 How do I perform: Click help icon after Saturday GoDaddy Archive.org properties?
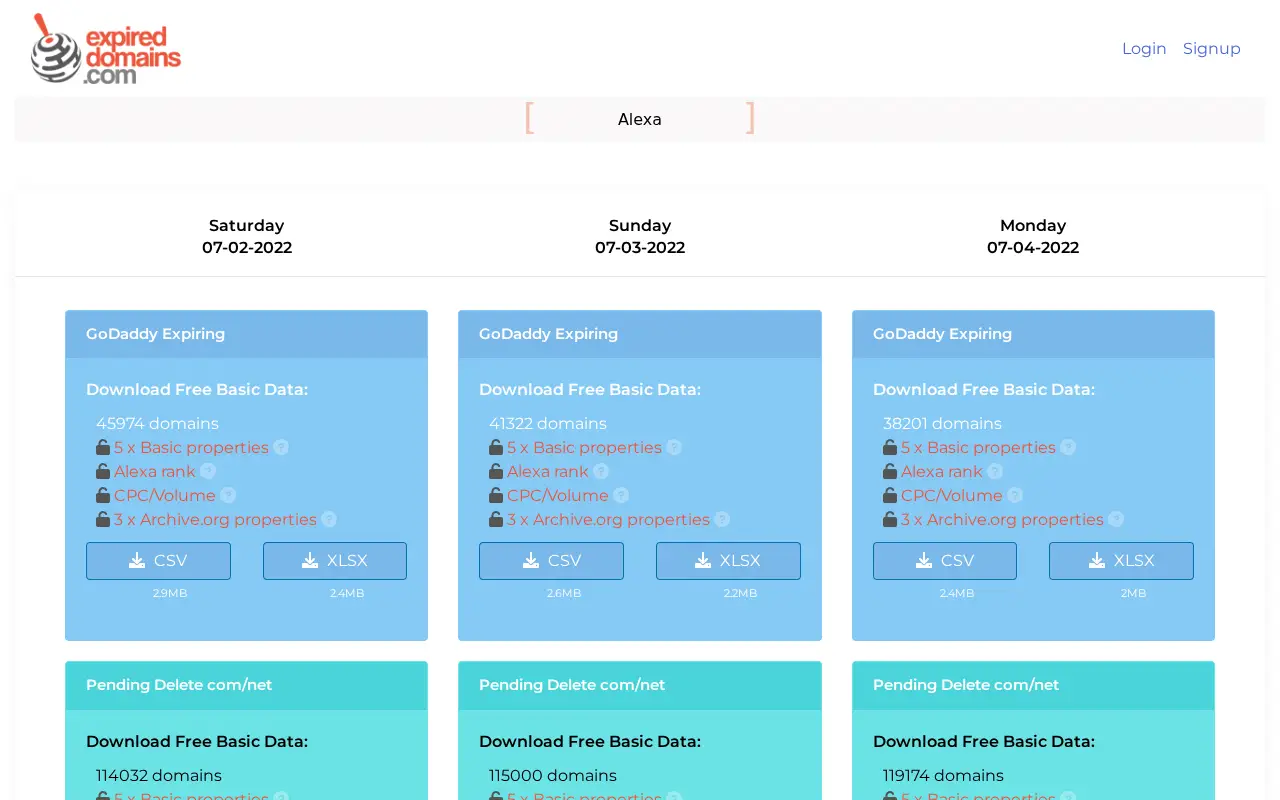click(x=329, y=519)
